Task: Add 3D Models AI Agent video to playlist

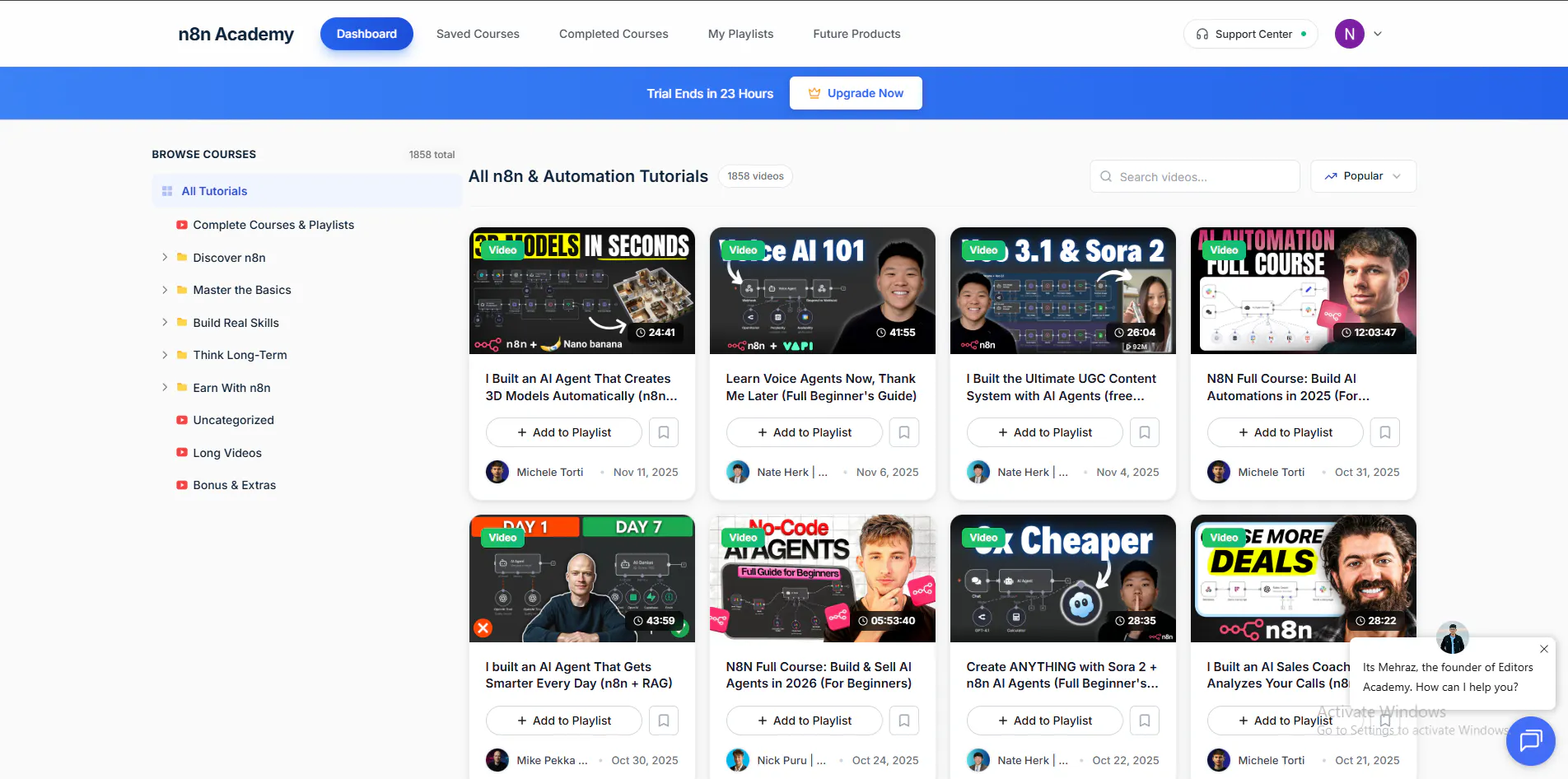Action: (x=563, y=432)
